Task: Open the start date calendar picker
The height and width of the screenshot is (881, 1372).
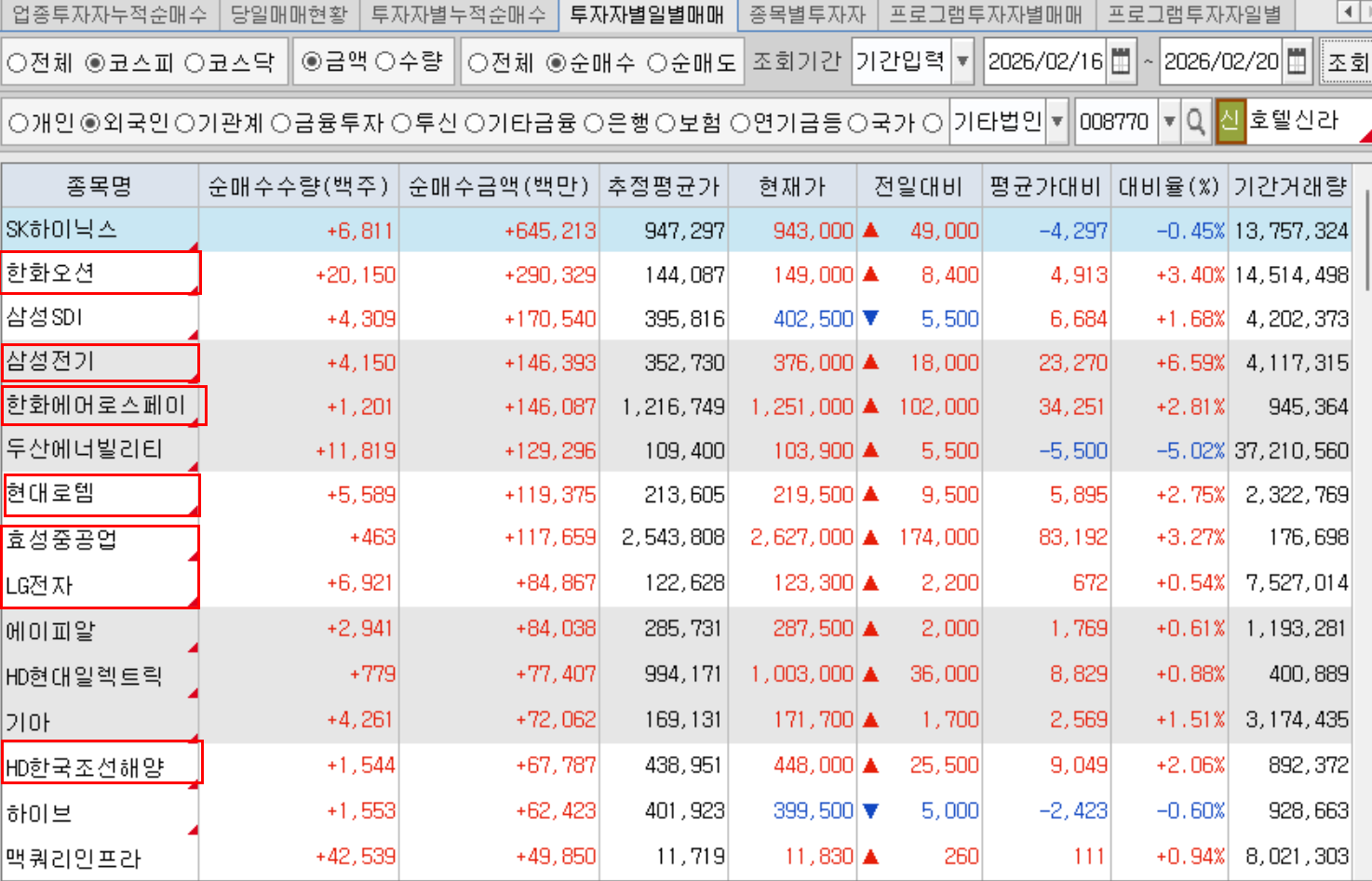Action: pos(1121,62)
